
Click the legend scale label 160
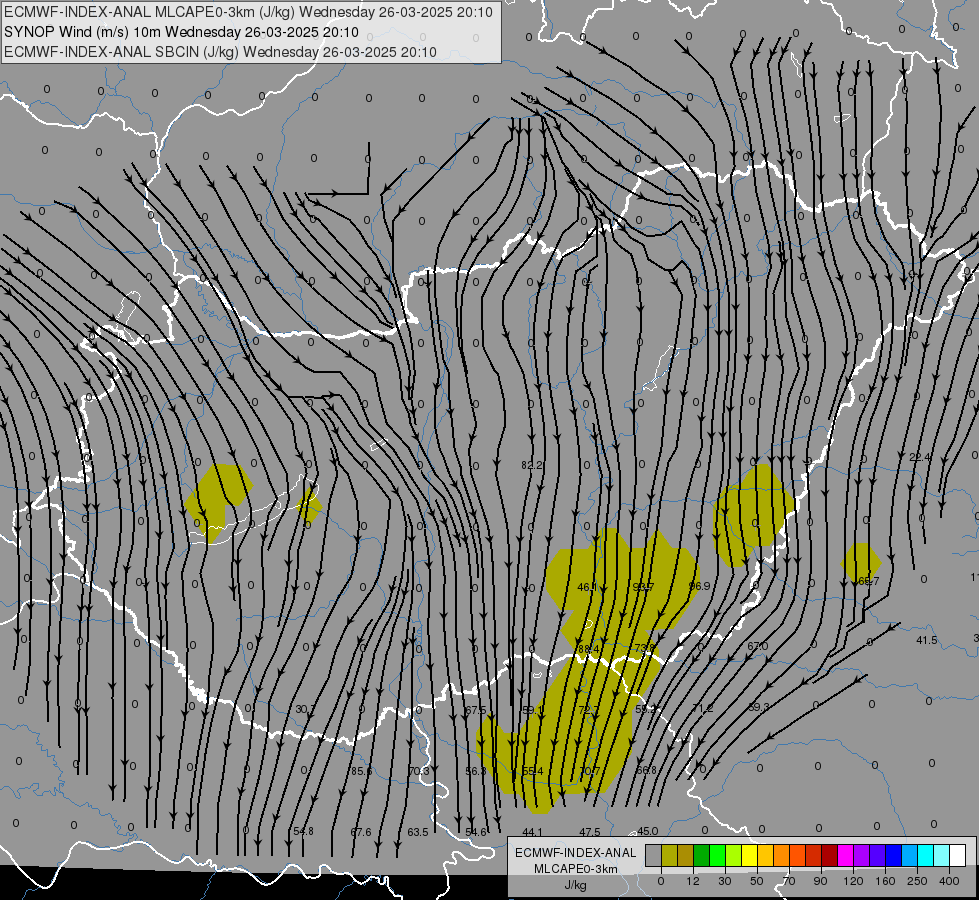coord(885,882)
